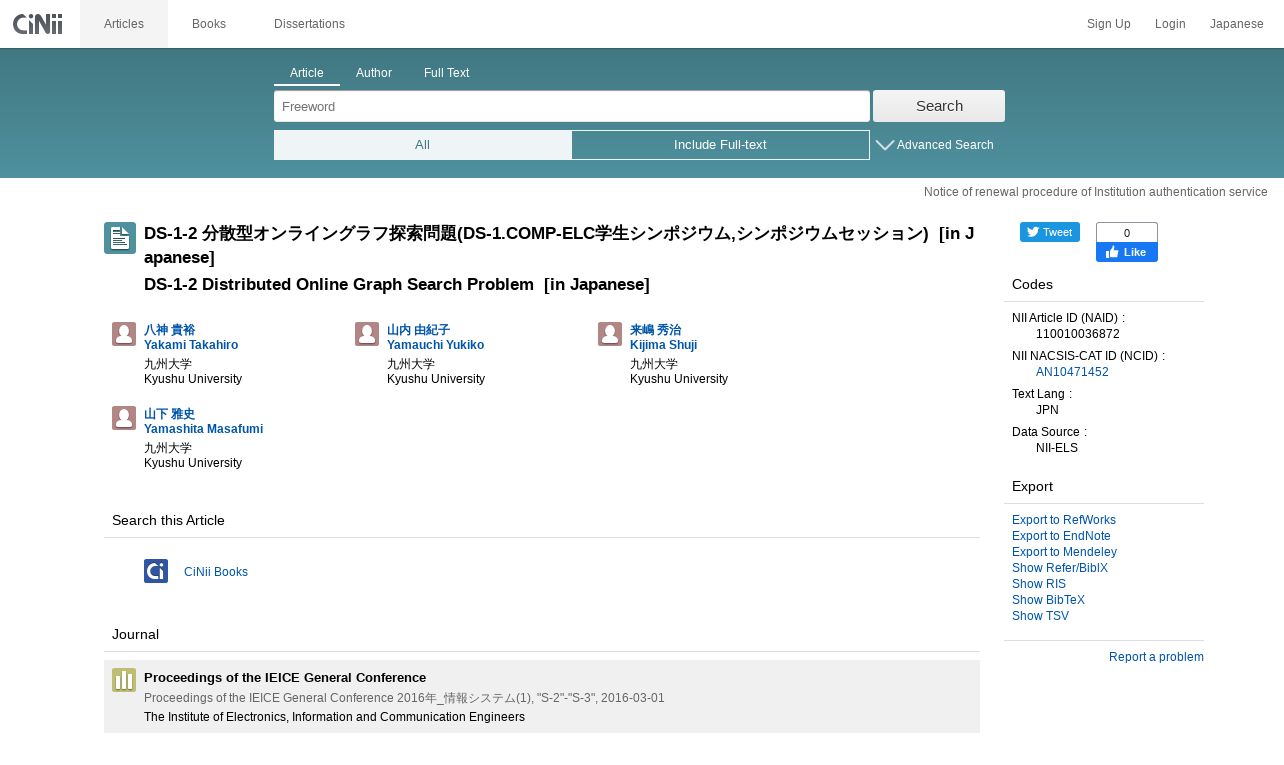Click The Institute of Electronics publisher text
The width and height of the screenshot is (1284, 765).
(334, 717)
